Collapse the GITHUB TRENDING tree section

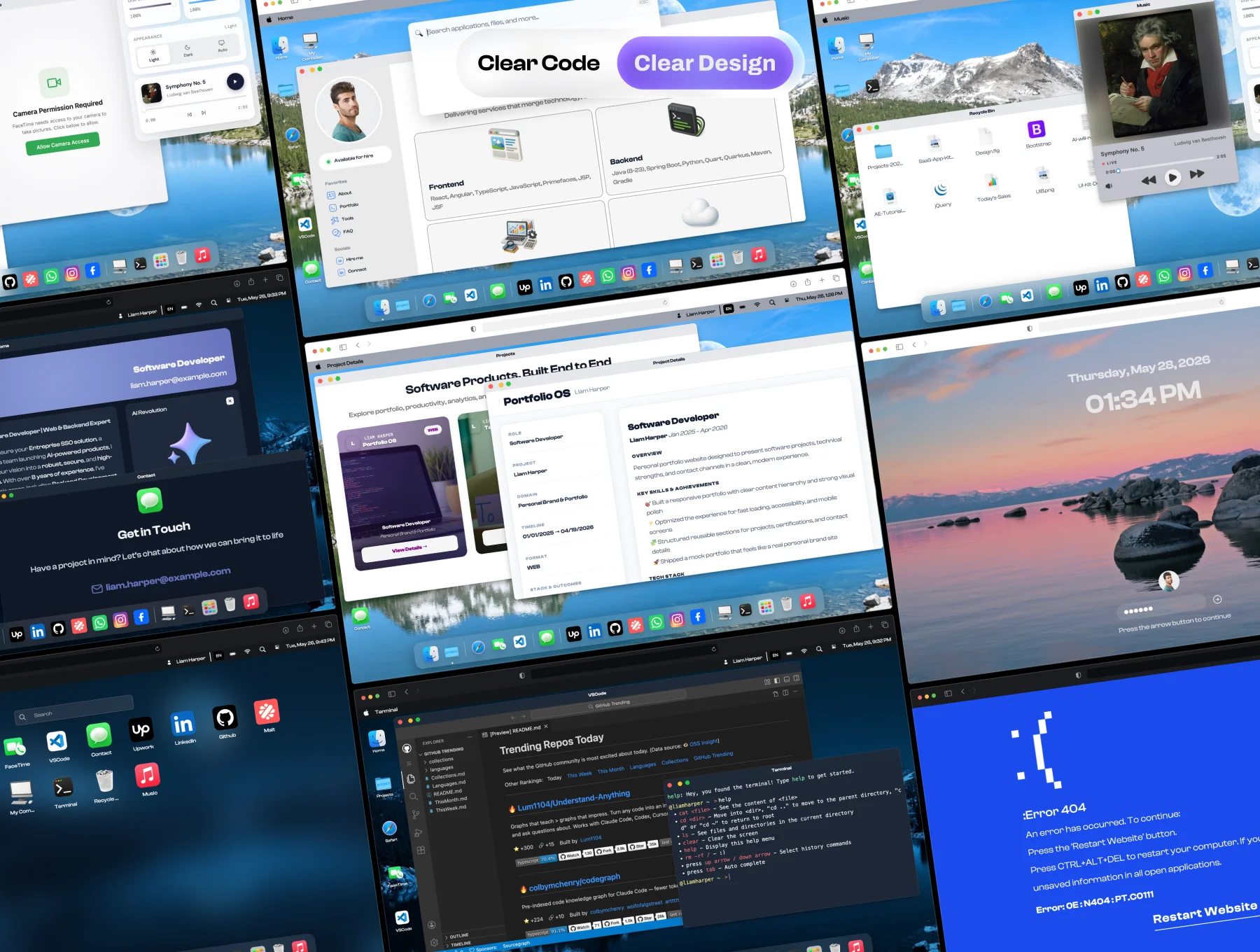pyautogui.click(x=442, y=751)
